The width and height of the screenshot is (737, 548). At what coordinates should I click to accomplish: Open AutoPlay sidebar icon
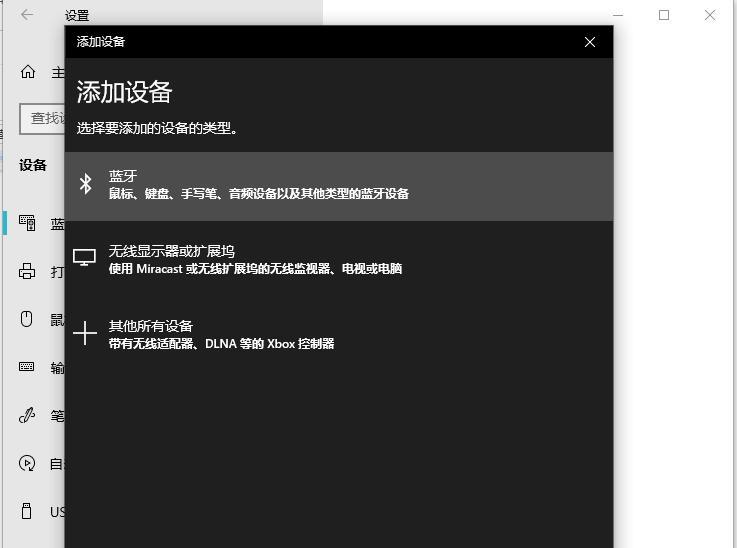pos(27,463)
